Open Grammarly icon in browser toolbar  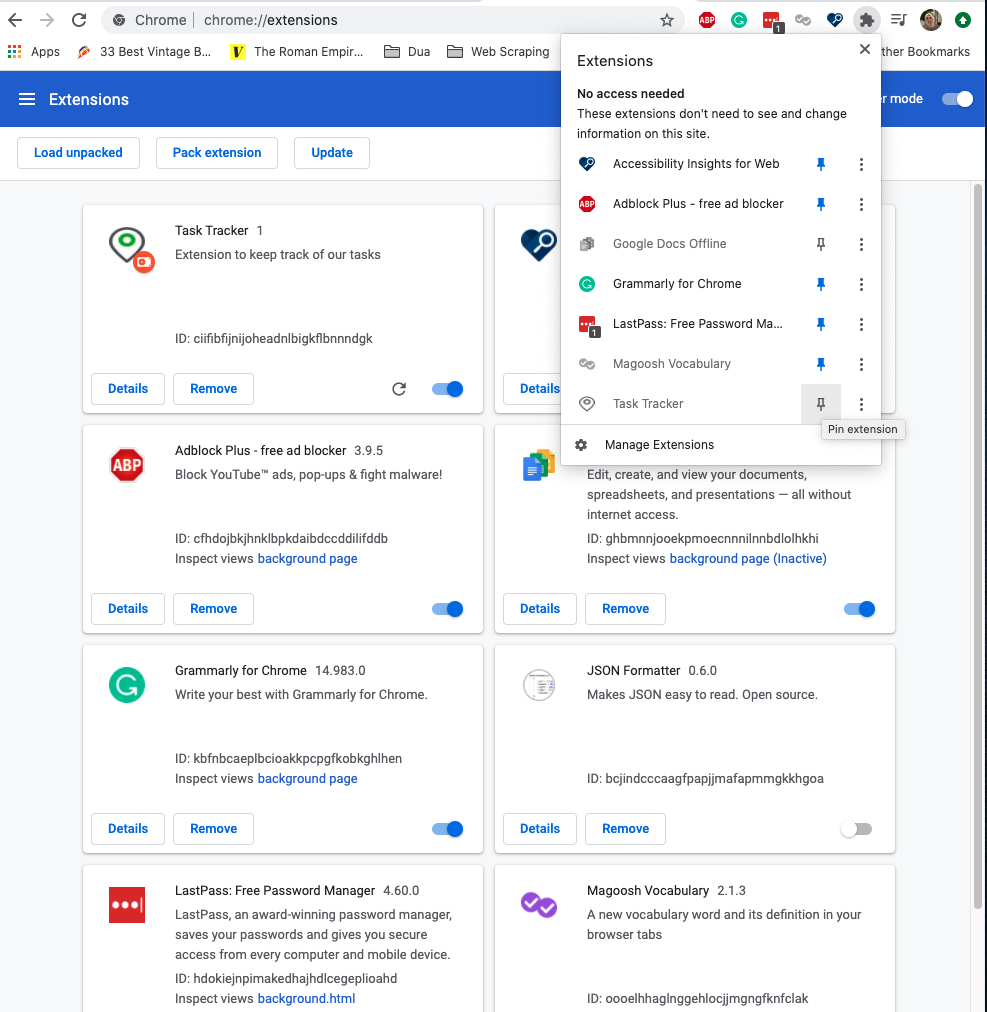point(738,20)
